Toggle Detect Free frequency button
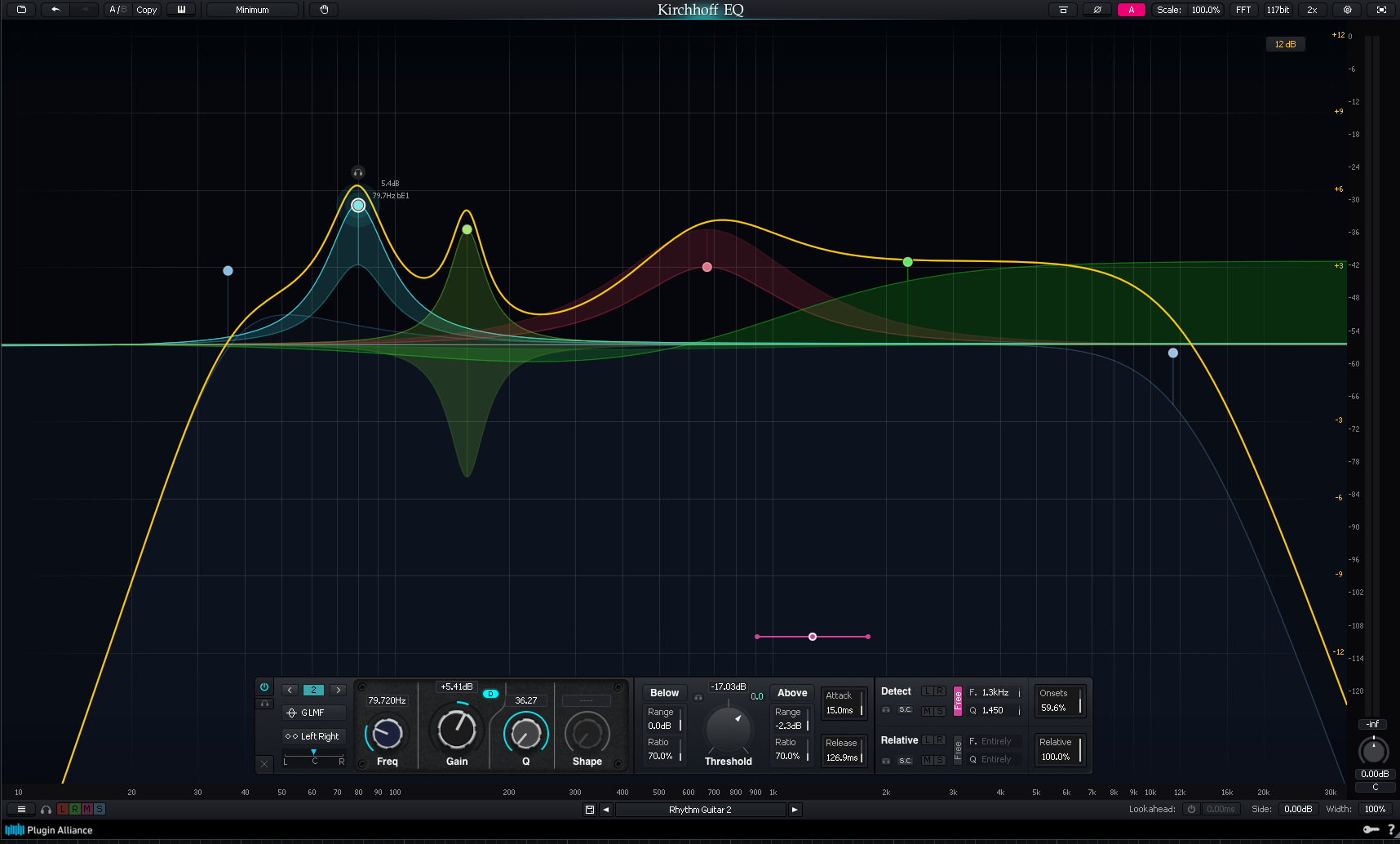 coord(958,701)
